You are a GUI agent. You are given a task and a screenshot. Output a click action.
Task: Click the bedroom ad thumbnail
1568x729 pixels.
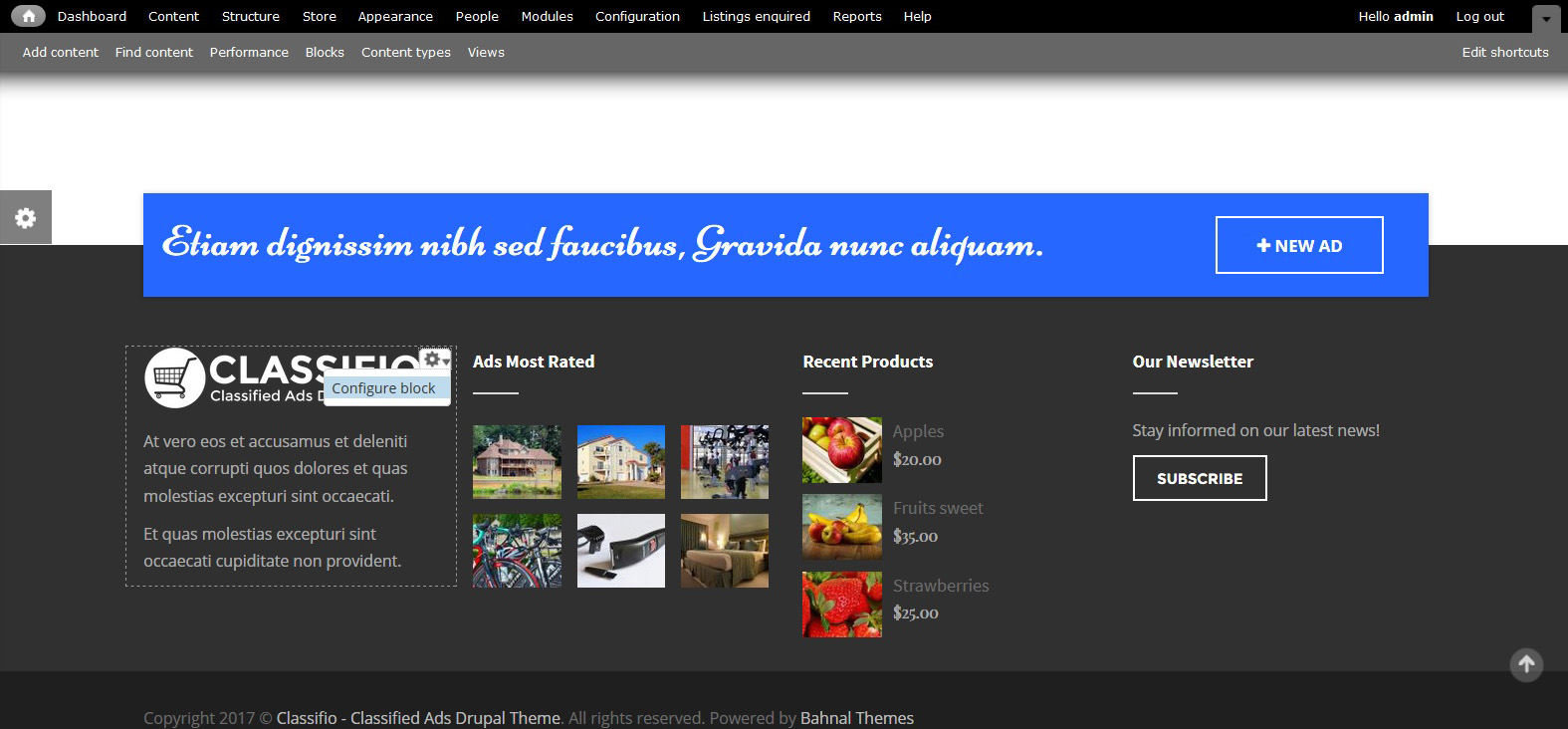click(x=724, y=551)
